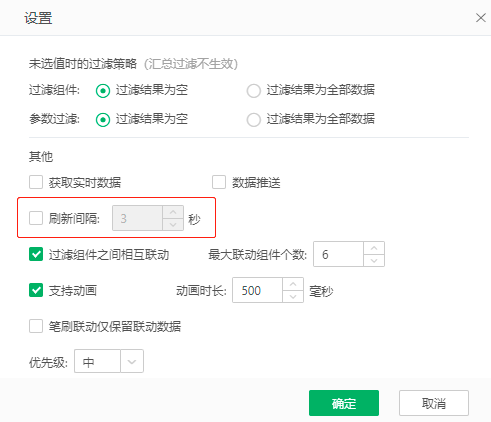Select 过滤结果为全部数据 for 过滤组件
This screenshot has height=422, width=491.
(254, 91)
